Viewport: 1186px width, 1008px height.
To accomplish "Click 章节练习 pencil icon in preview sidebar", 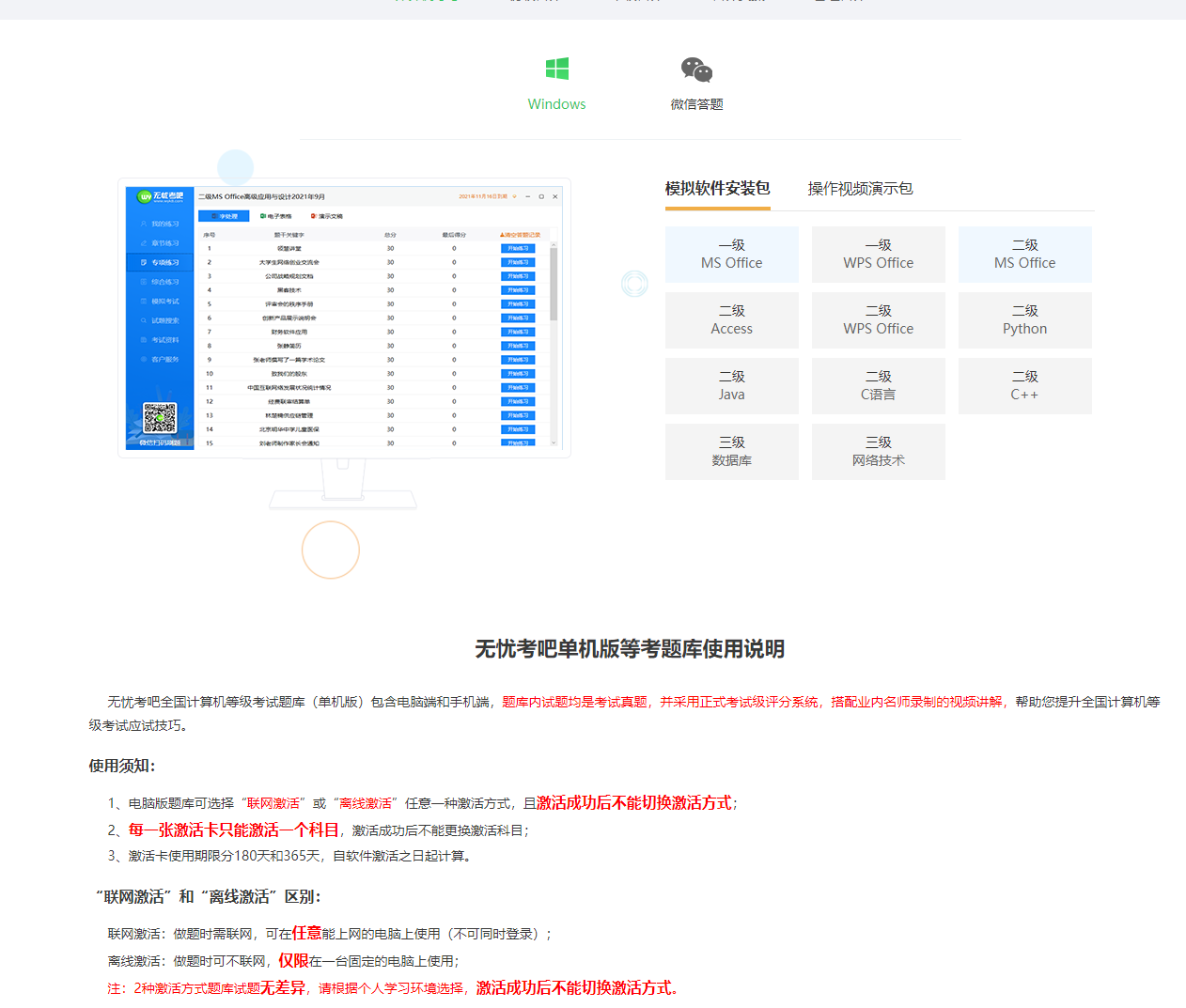I will point(144,243).
